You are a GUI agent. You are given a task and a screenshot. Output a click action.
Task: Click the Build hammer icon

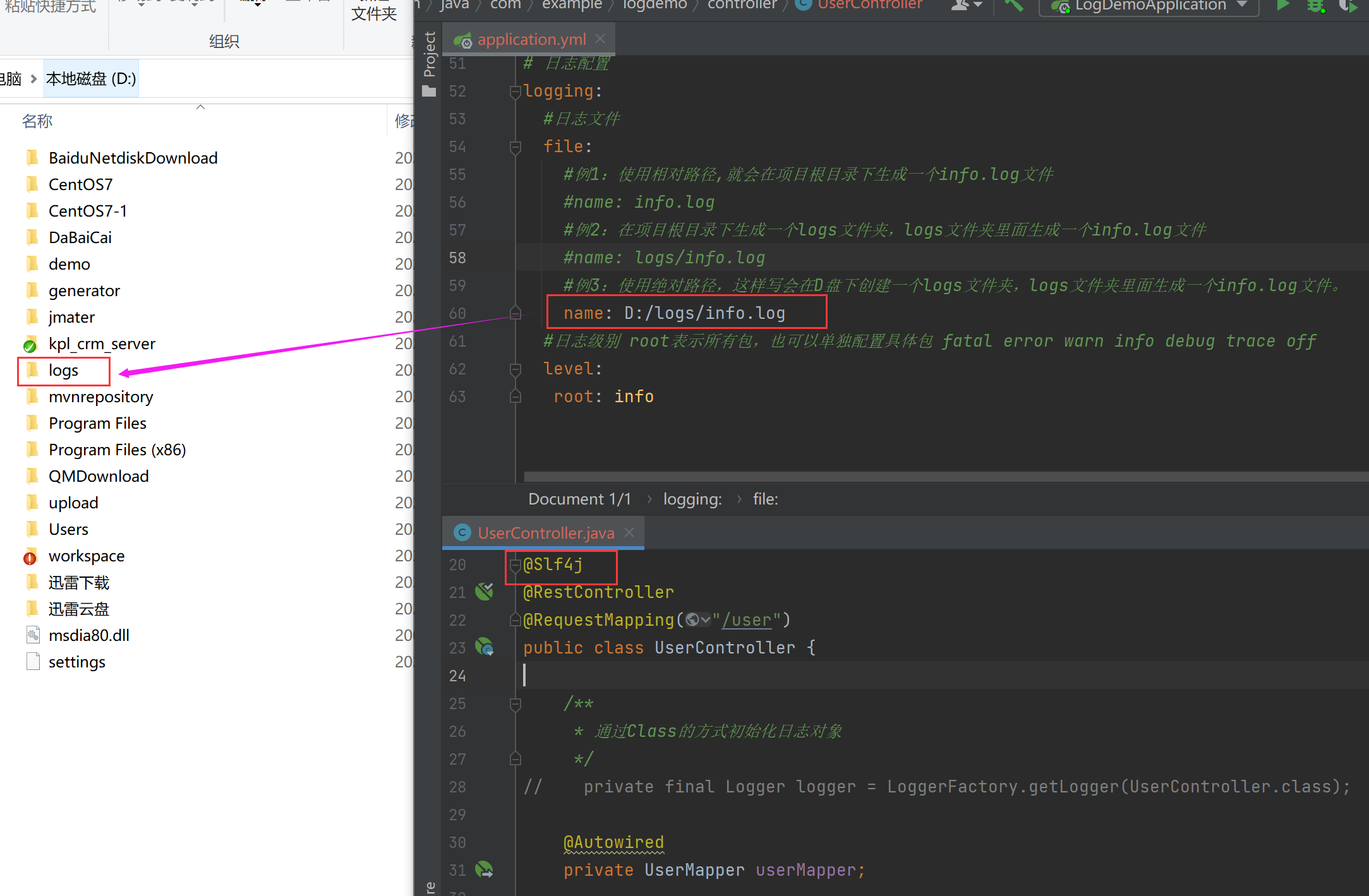(1014, 6)
